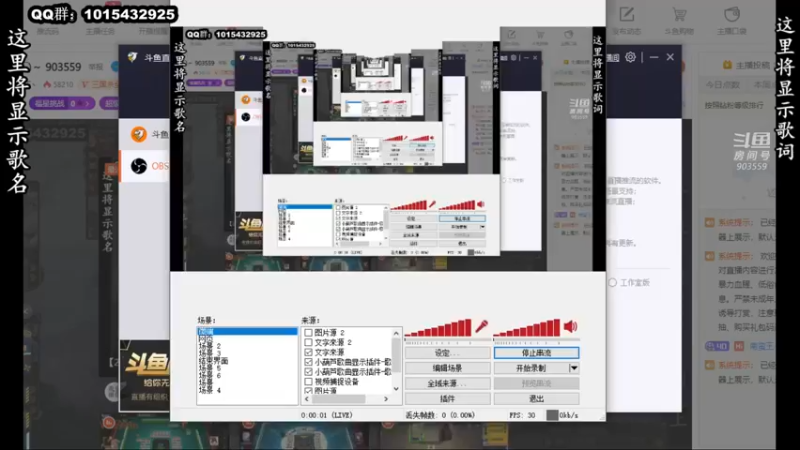800x450 pixels.
Task: Click the 主播投稿 icon
Action: tap(728, 65)
